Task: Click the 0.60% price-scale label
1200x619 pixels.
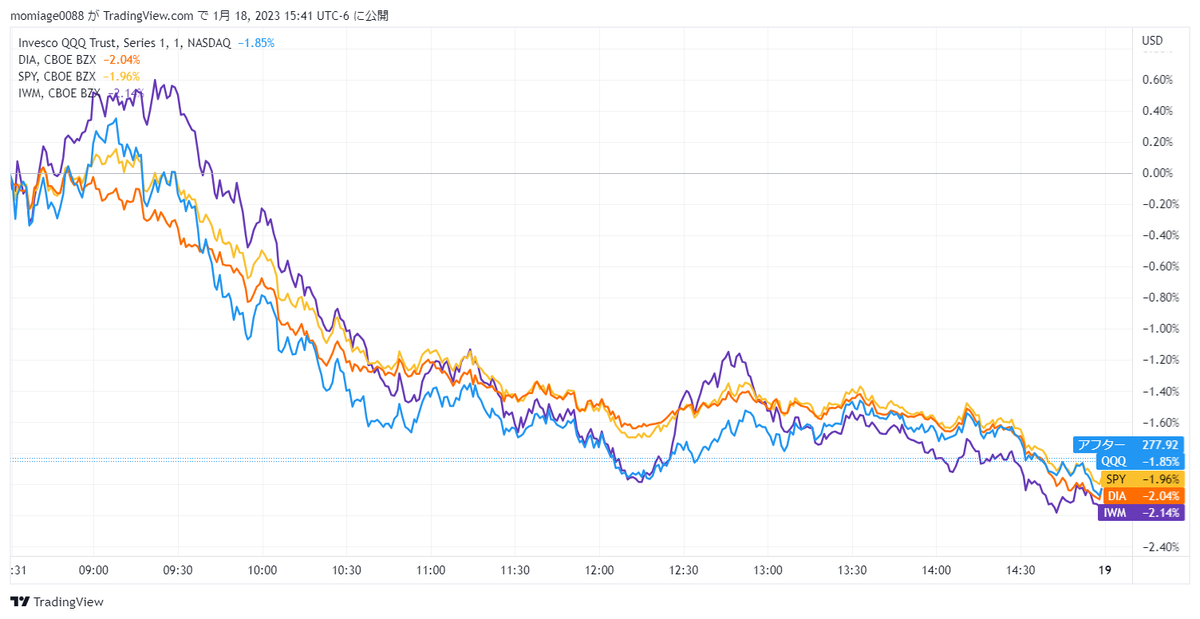Action: (1158, 80)
